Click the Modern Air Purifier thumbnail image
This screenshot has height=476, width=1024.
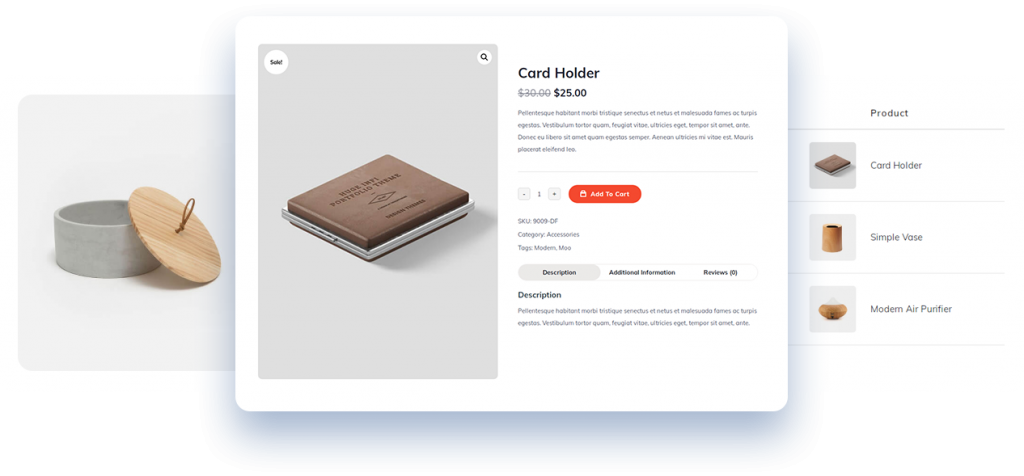click(x=833, y=309)
